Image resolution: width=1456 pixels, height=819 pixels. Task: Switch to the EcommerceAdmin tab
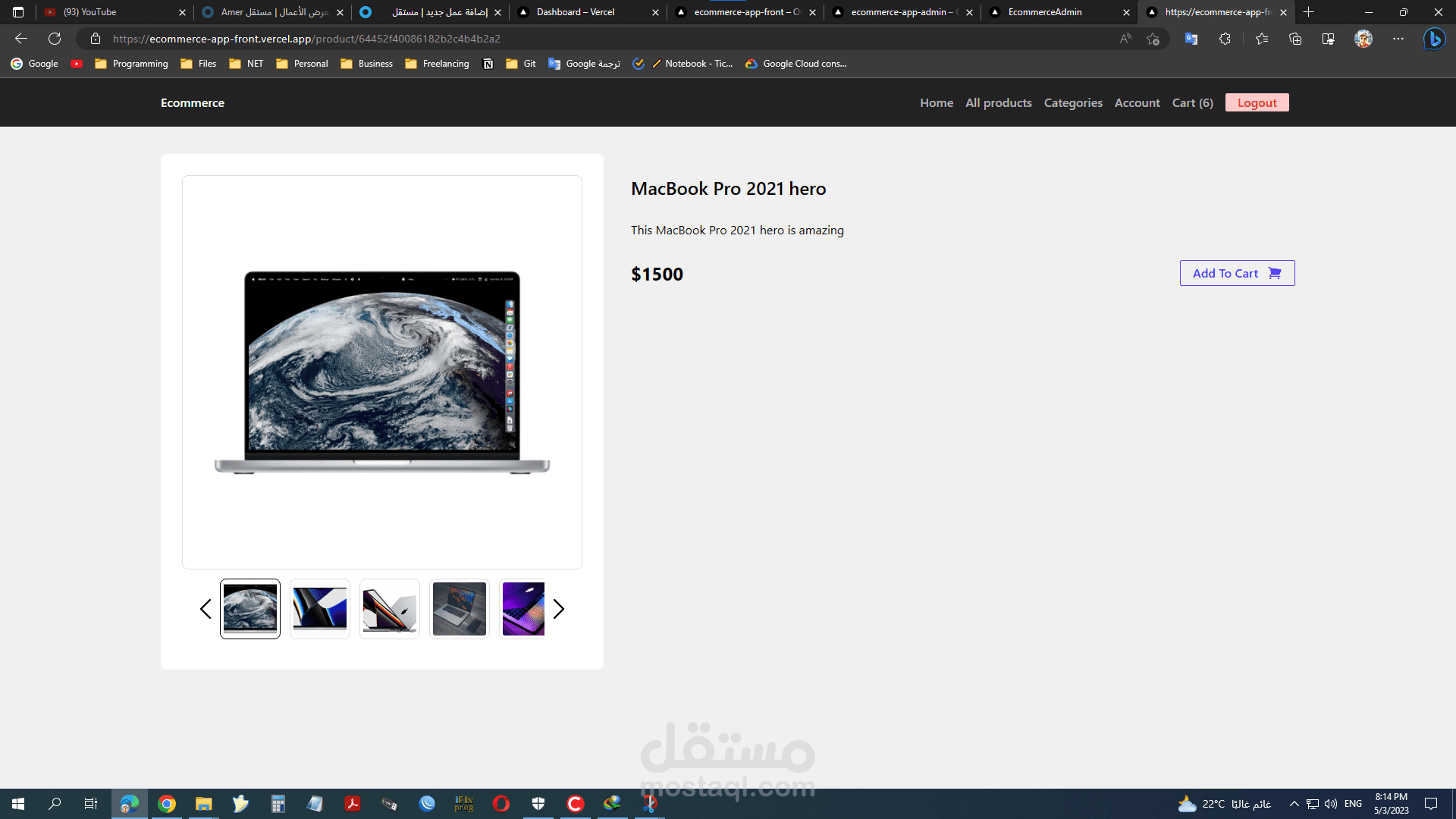pyautogui.click(x=1044, y=12)
